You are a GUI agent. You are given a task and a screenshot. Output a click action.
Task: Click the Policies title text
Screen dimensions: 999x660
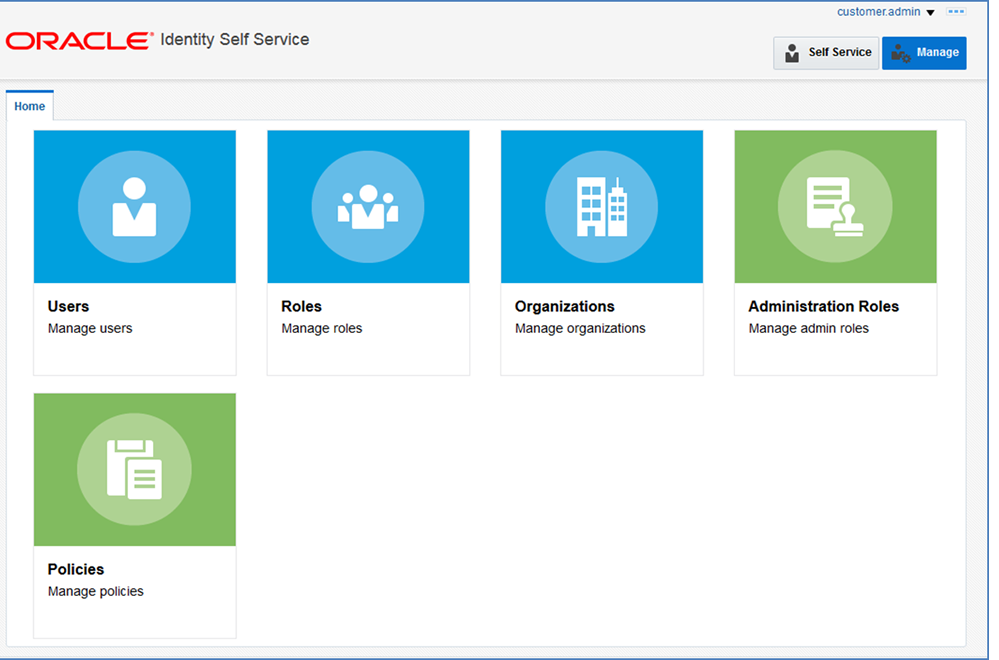pyautogui.click(x=76, y=569)
